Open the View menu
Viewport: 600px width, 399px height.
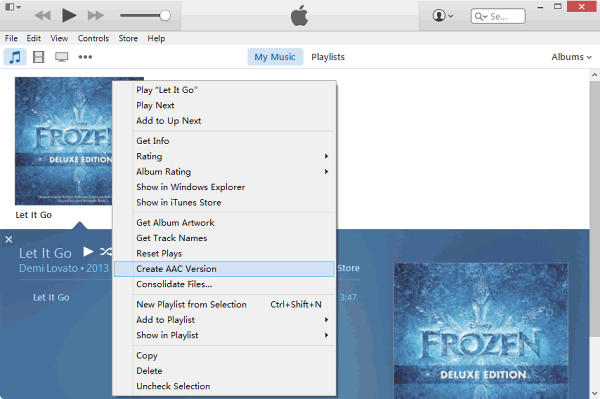[59, 38]
